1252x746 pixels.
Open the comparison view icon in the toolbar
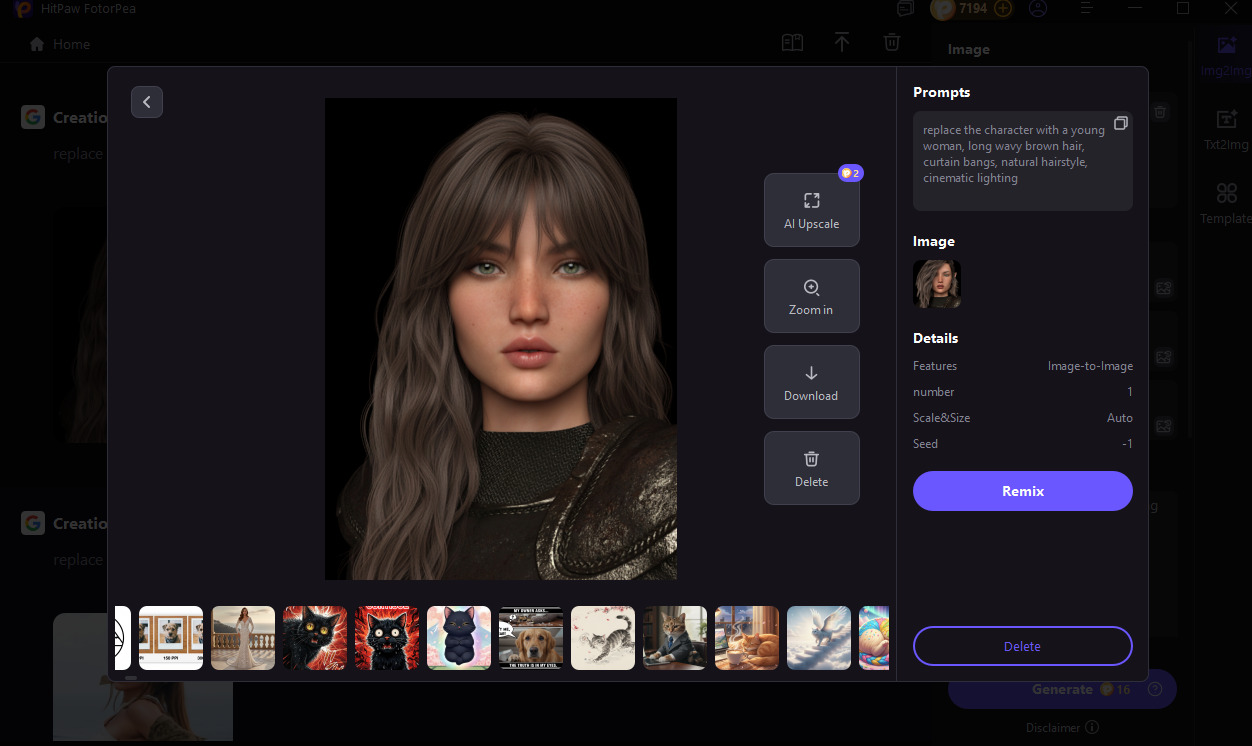tap(792, 42)
